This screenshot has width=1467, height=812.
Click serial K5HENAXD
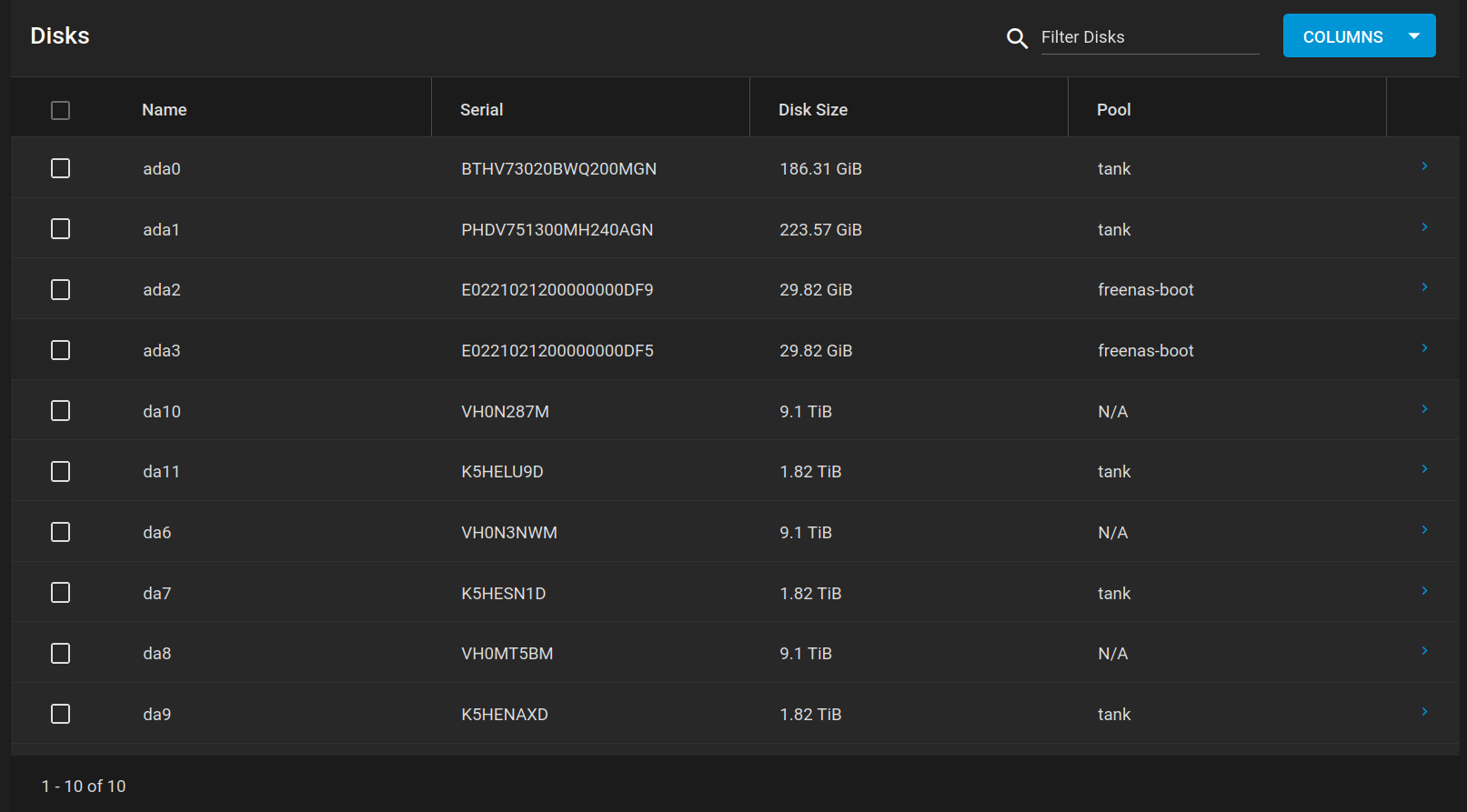(x=505, y=715)
